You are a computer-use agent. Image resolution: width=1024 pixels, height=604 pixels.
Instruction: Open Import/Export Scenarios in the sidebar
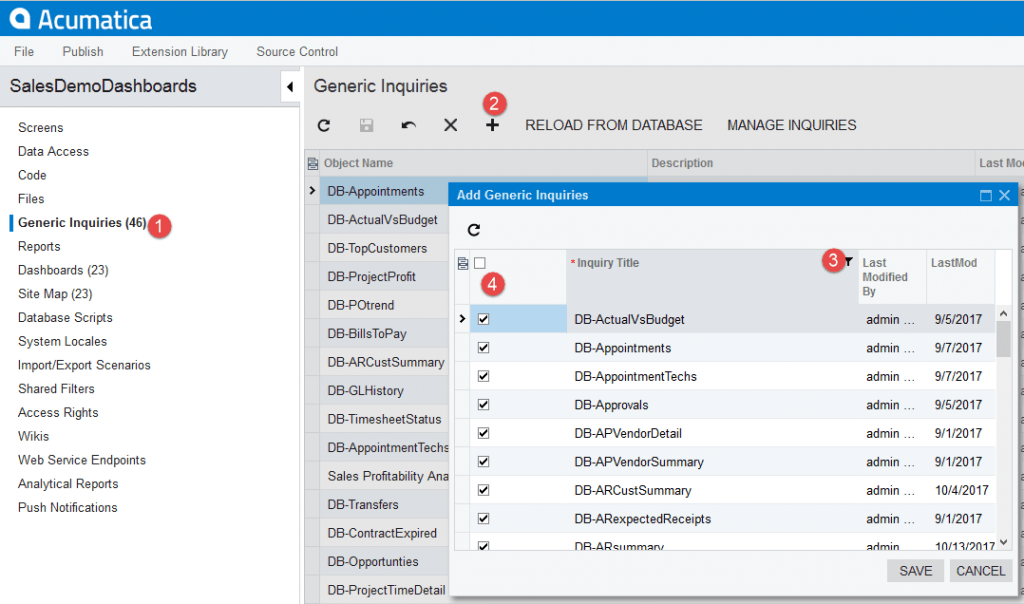click(x=84, y=365)
